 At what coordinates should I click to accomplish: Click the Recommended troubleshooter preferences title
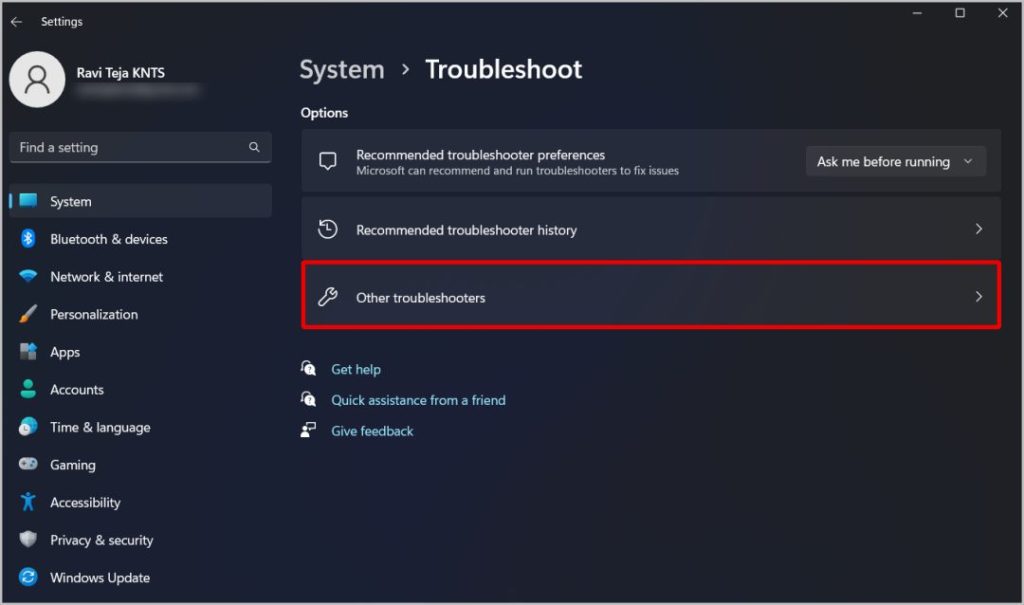[x=480, y=155]
